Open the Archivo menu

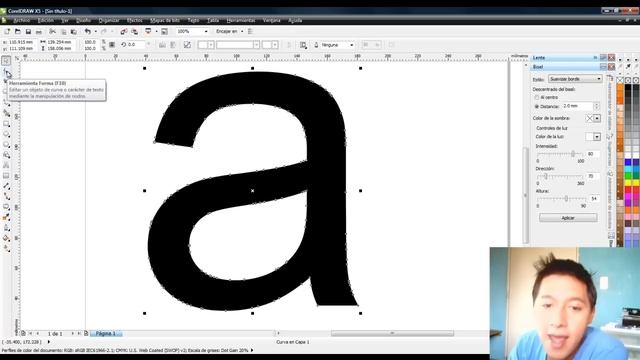coord(21,20)
